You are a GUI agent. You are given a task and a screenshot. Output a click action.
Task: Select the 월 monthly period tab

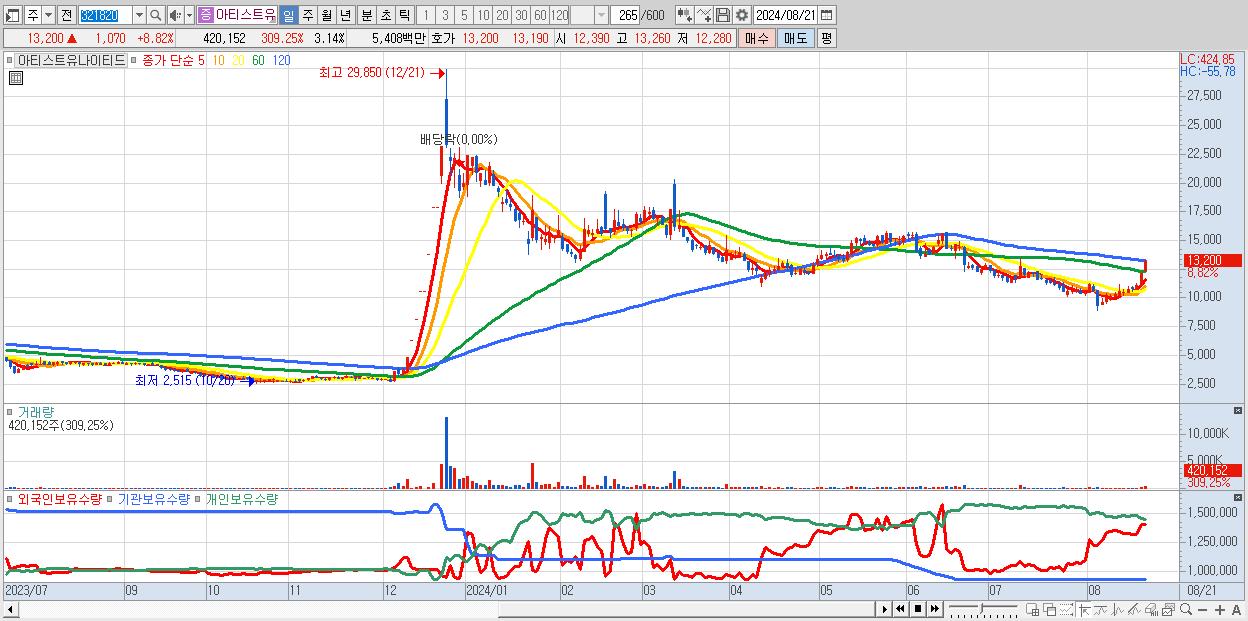coord(326,15)
